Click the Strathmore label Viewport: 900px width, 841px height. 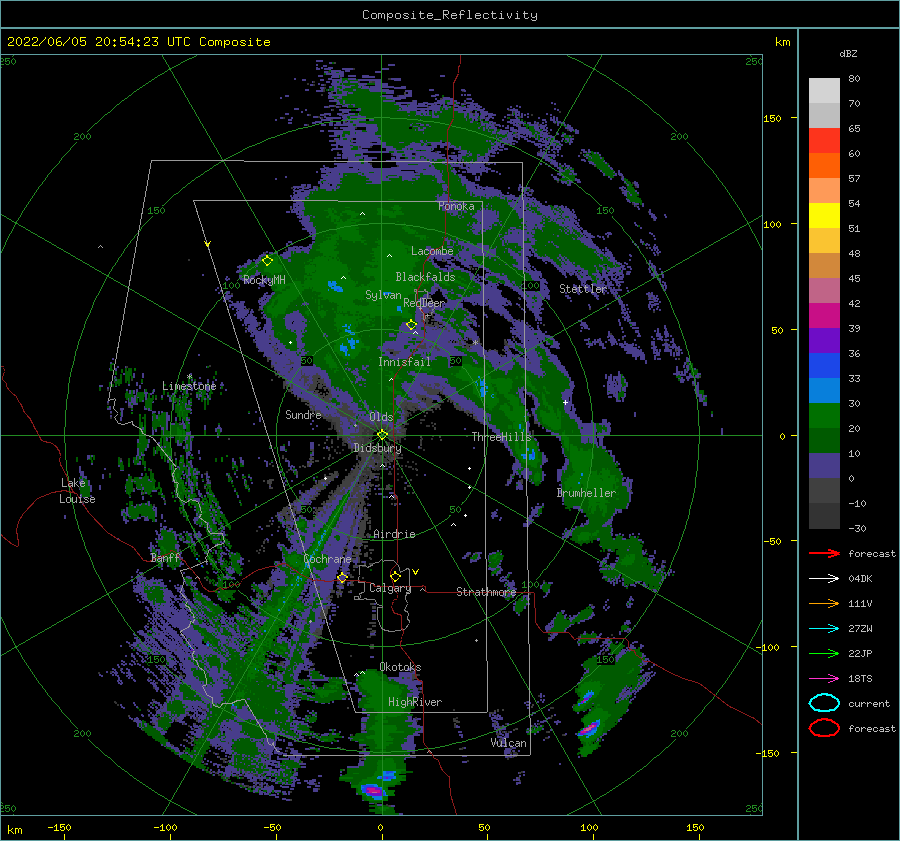tap(486, 592)
